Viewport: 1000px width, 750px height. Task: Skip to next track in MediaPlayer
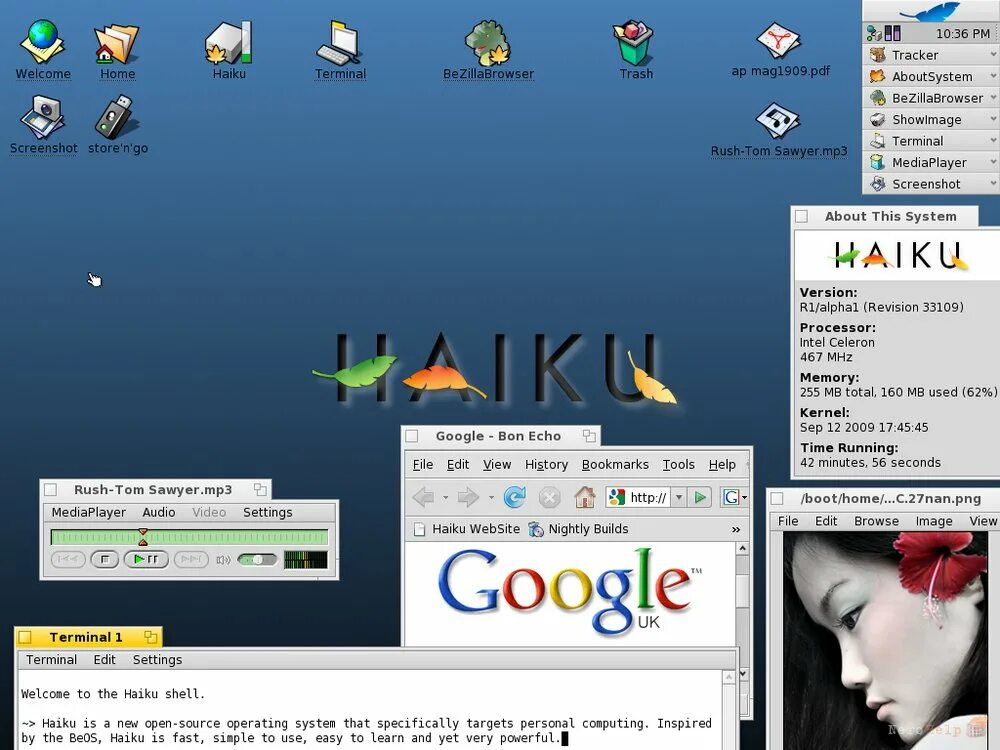point(191,559)
